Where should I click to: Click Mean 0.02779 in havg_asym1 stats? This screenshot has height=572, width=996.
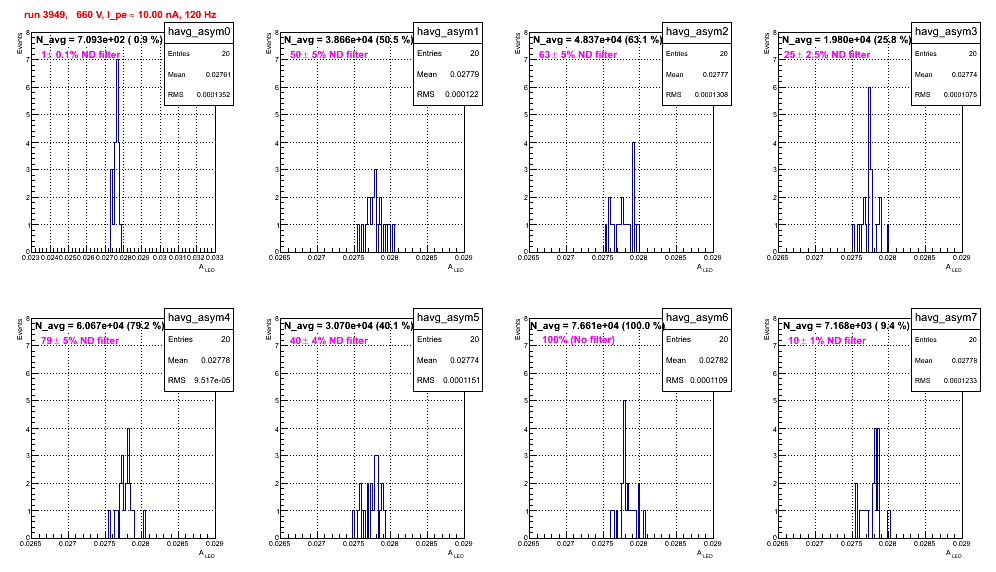pyautogui.click(x=448, y=74)
